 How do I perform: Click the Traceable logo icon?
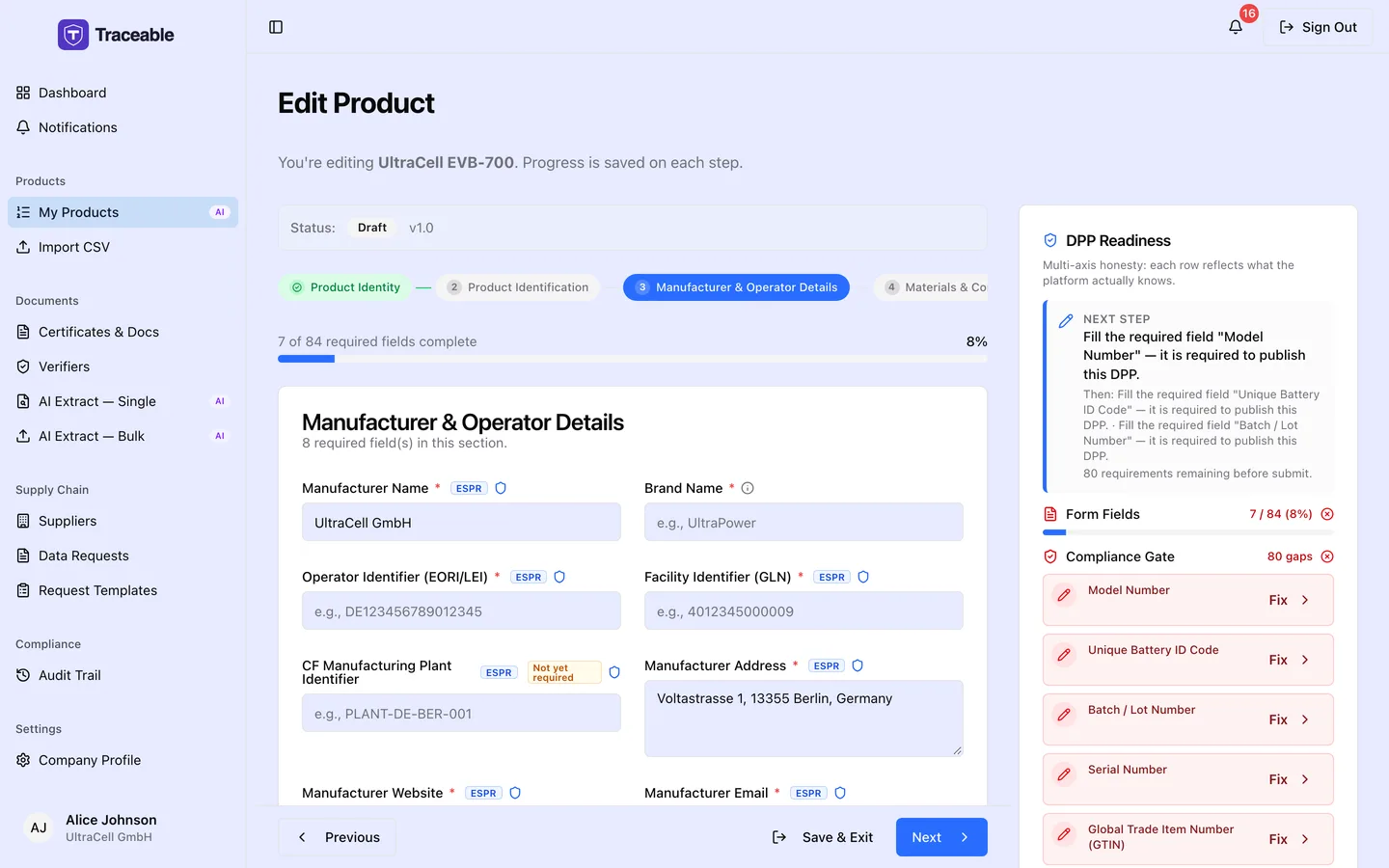point(73,35)
